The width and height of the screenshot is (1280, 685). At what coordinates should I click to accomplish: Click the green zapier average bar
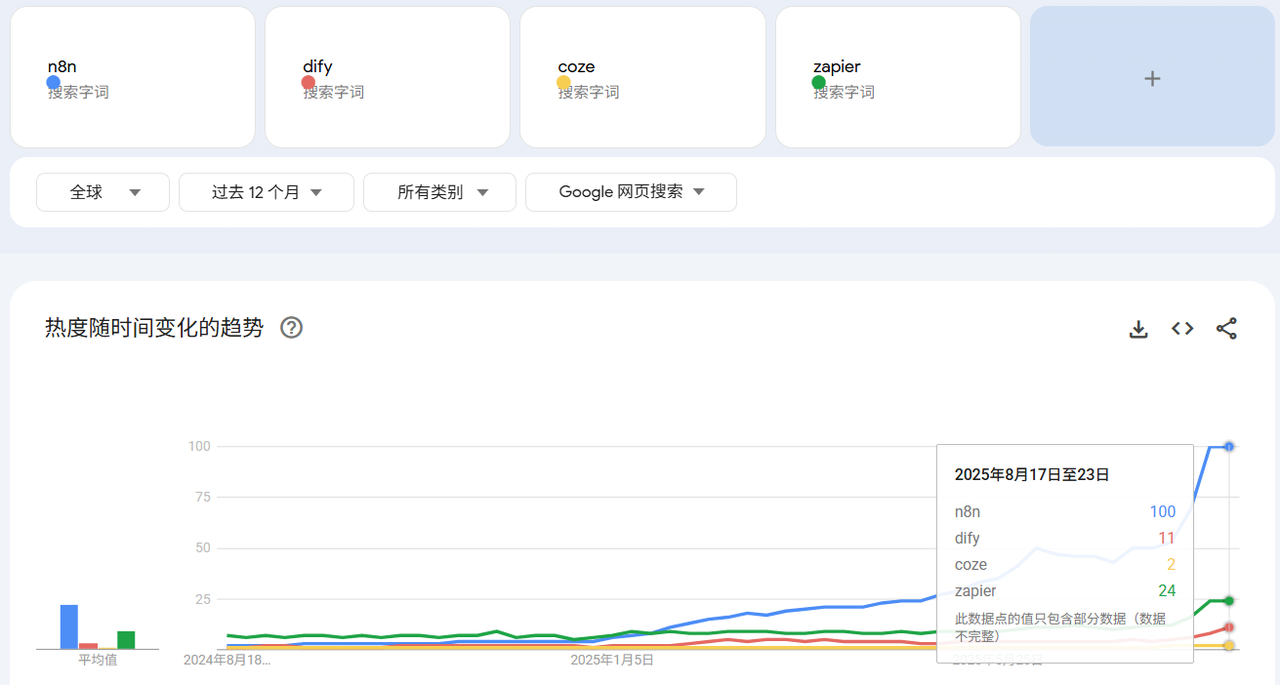[x=126, y=640]
